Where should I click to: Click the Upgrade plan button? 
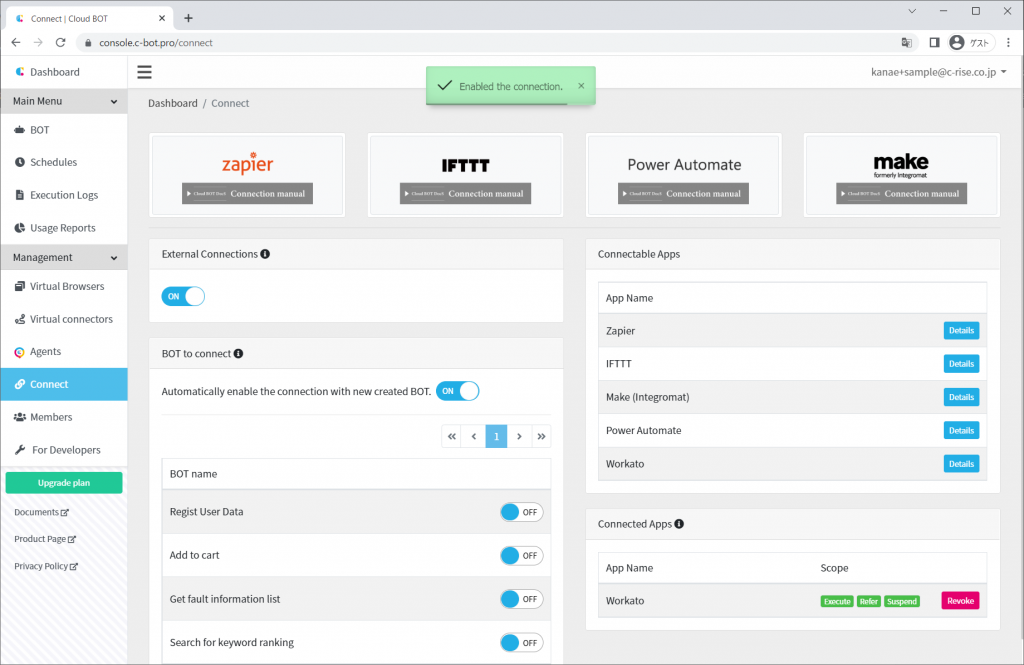64,483
